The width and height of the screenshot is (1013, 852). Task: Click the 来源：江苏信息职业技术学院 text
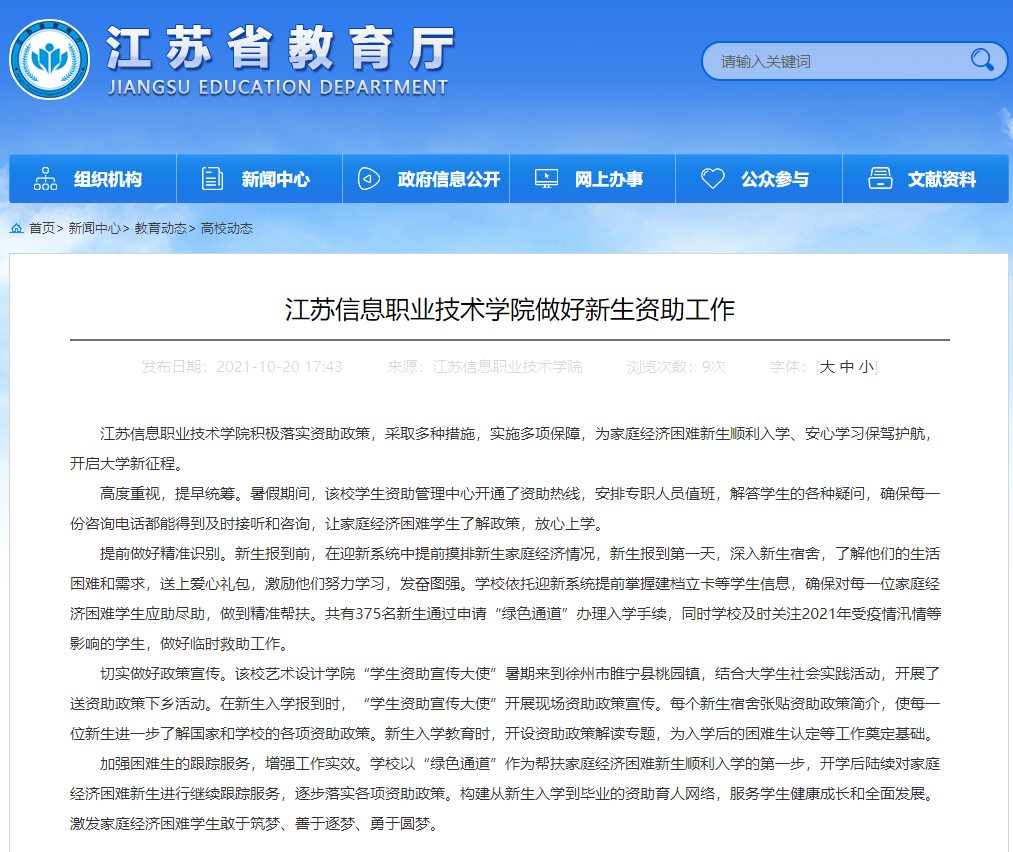[x=485, y=367]
